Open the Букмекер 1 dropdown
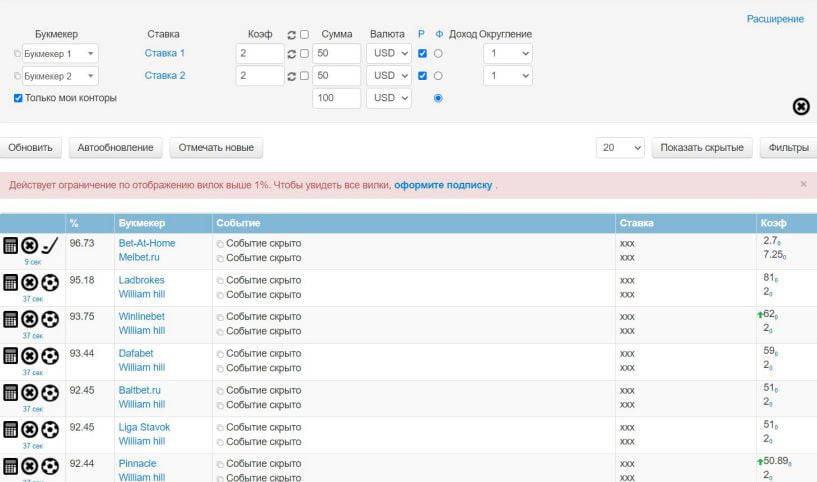The image size is (817, 482). coord(60,53)
